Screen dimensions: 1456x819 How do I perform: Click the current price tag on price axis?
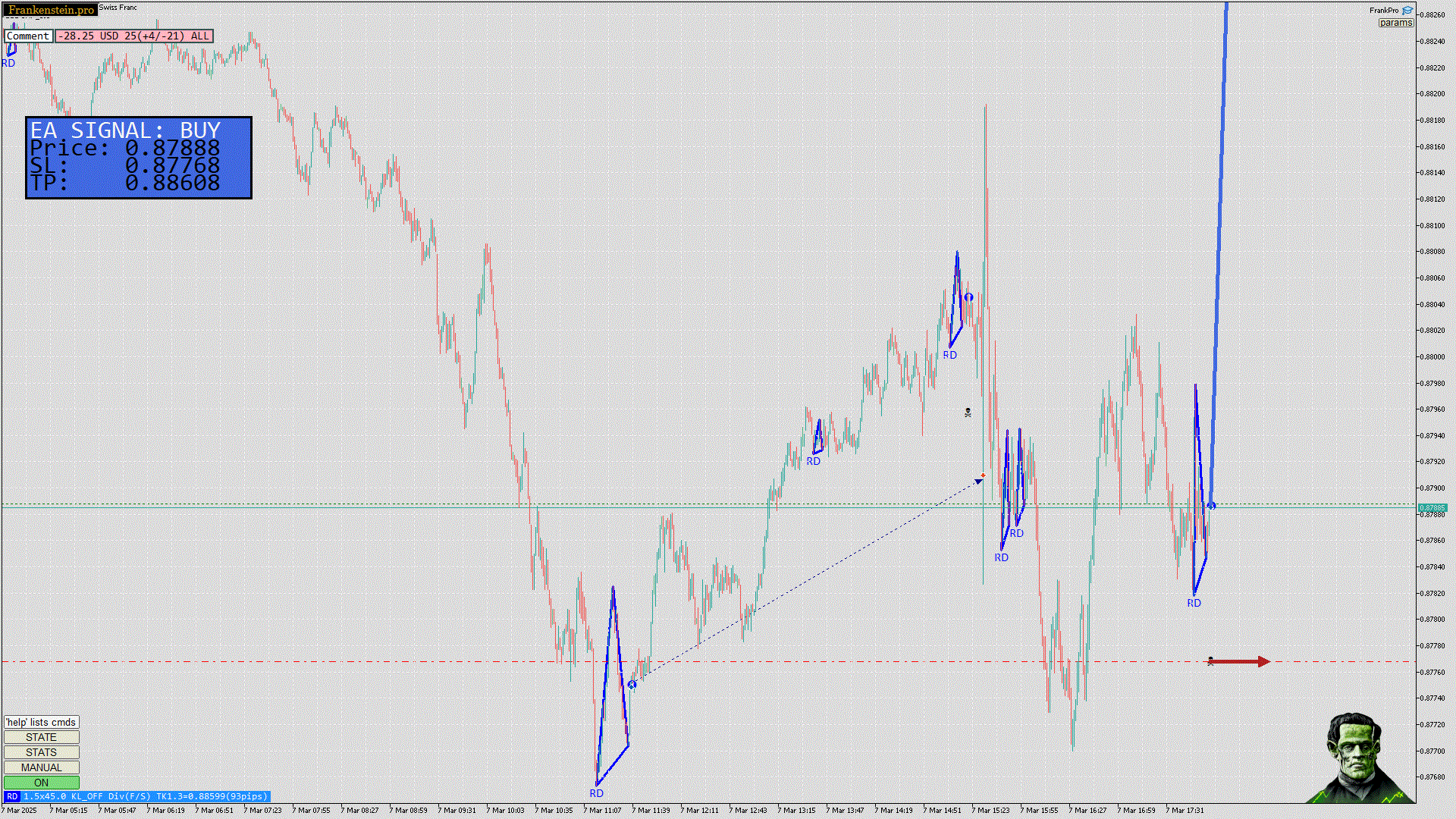[1432, 508]
